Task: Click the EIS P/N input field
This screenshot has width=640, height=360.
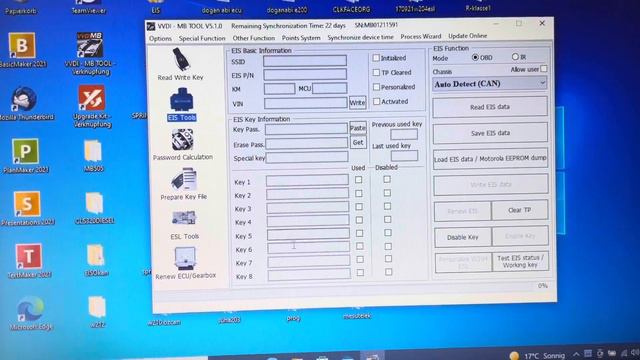Action: (x=305, y=75)
